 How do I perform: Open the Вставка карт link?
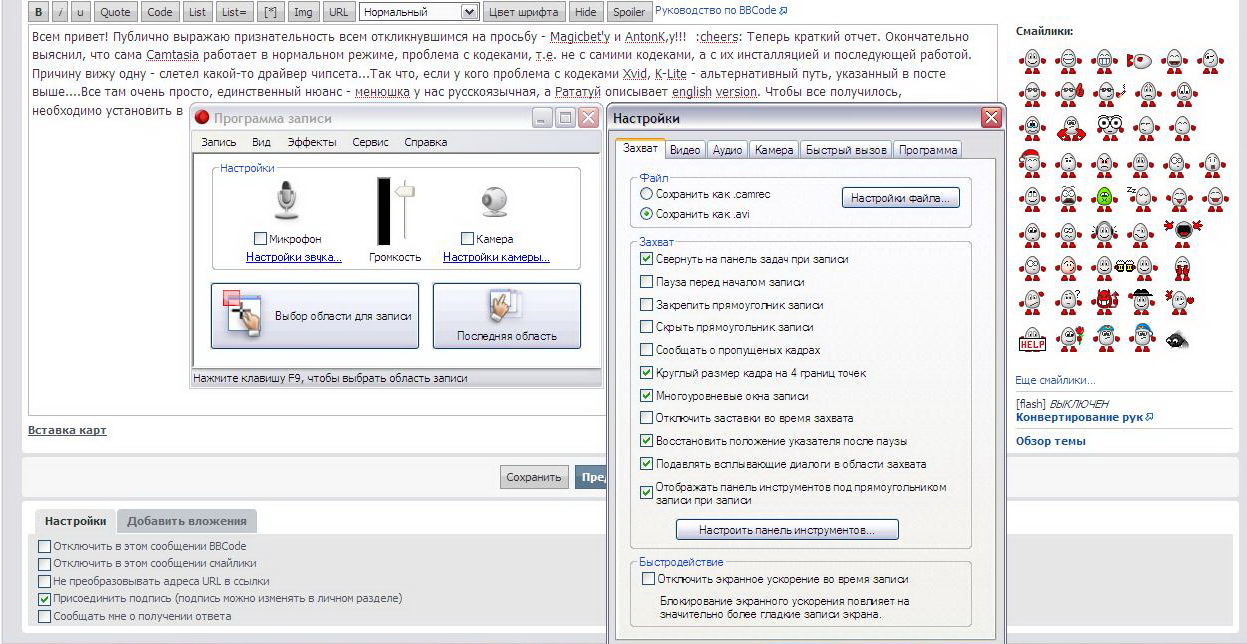tap(67, 430)
